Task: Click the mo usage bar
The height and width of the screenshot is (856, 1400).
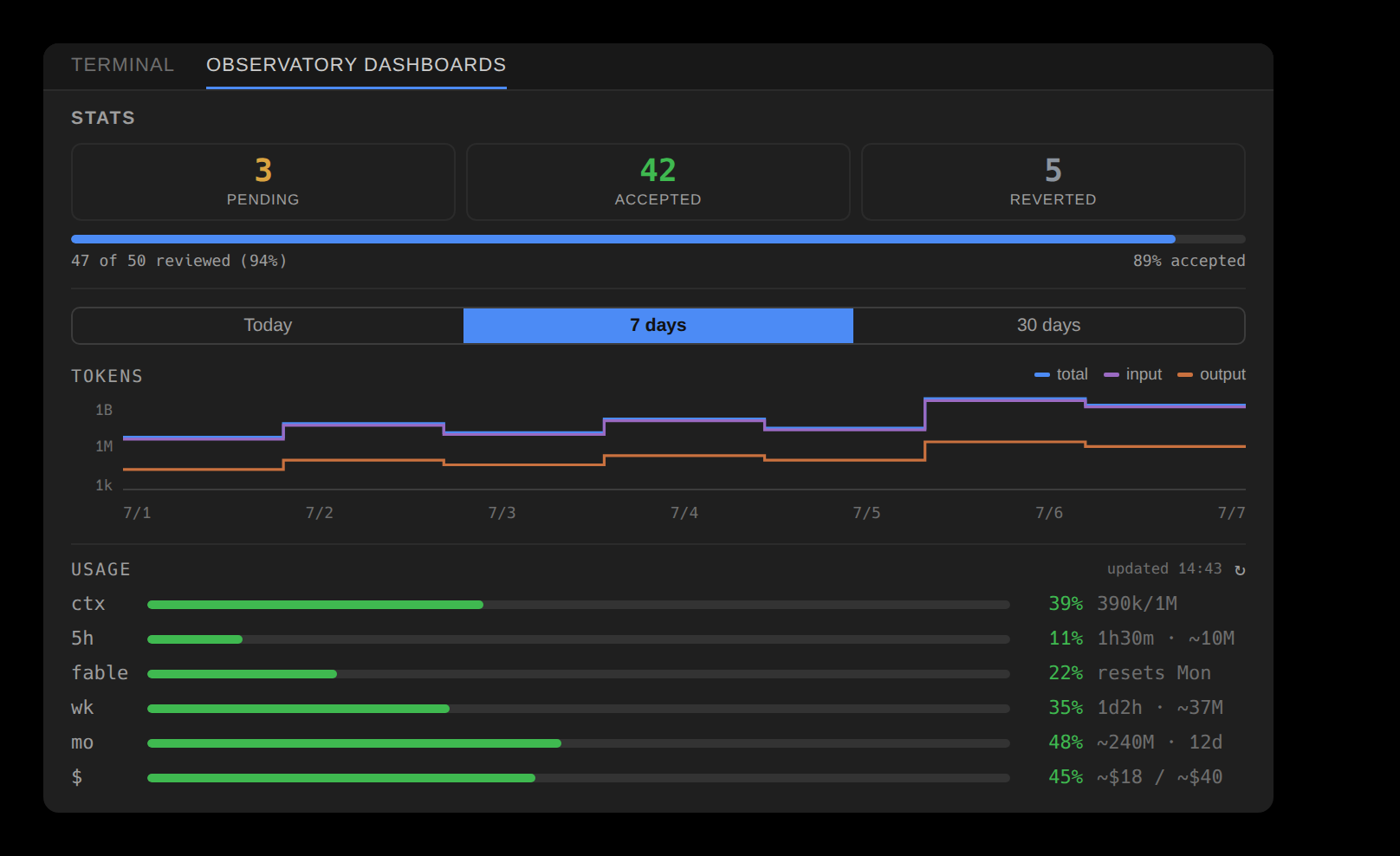Action: (x=579, y=743)
